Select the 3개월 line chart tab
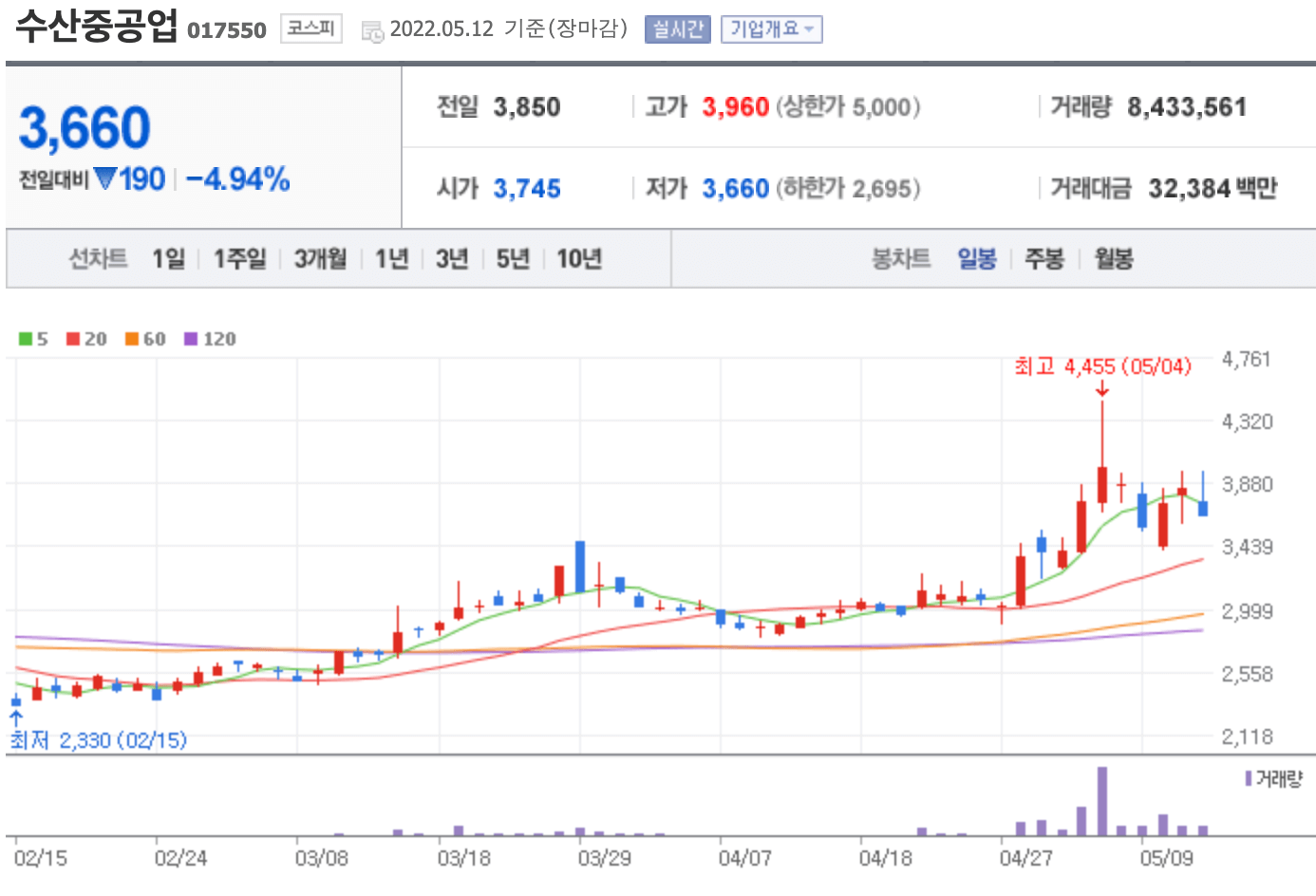 point(320,258)
